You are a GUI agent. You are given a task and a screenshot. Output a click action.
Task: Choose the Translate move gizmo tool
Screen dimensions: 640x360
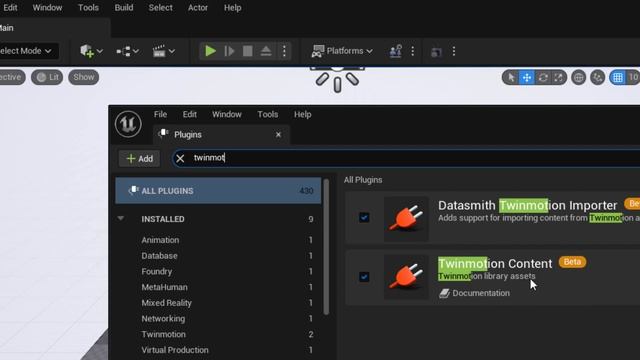(x=527, y=77)
